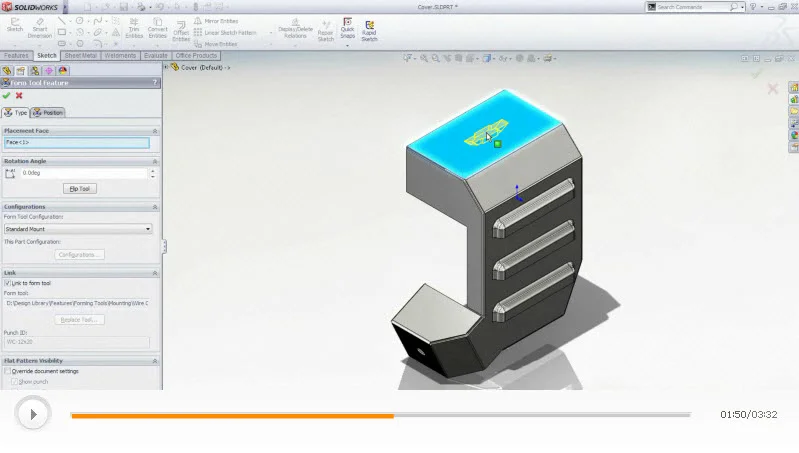This screenshot has height=453, width=799.
Task: Open the PropertyManager tab icon
Action: pos(20,71)
